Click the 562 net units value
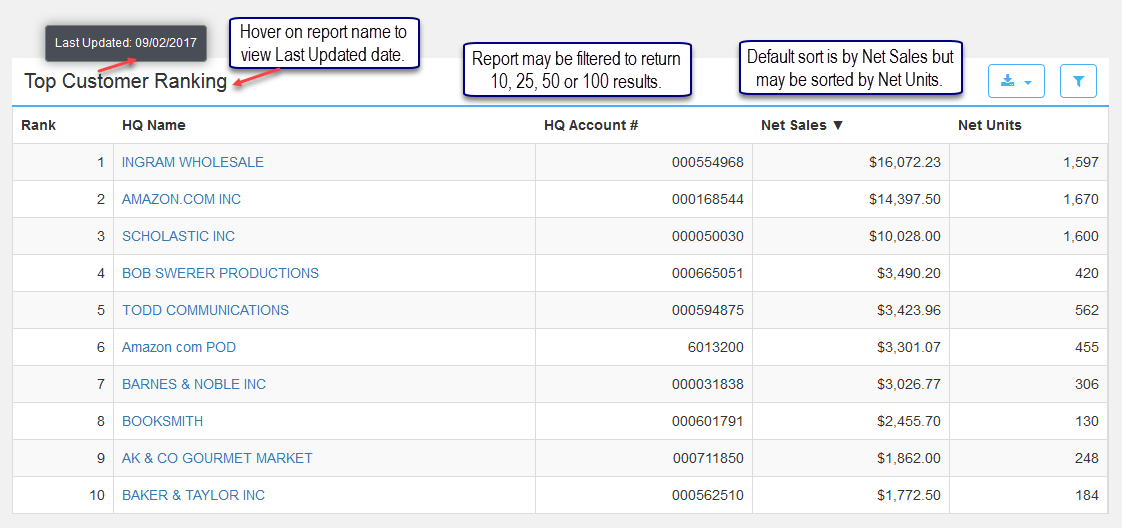Image resolution: width=1122 pixels, height=528 pixels. click(x=1086, y=311)
